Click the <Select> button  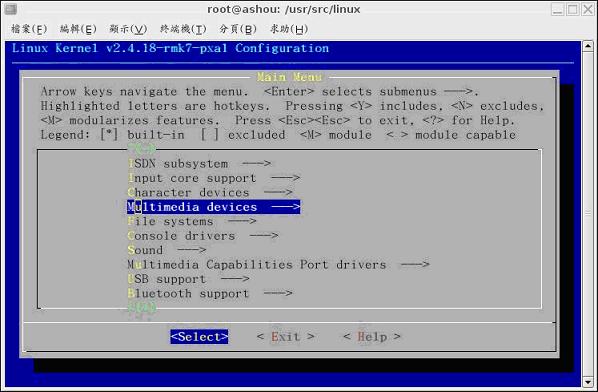(x=199, y=337)
